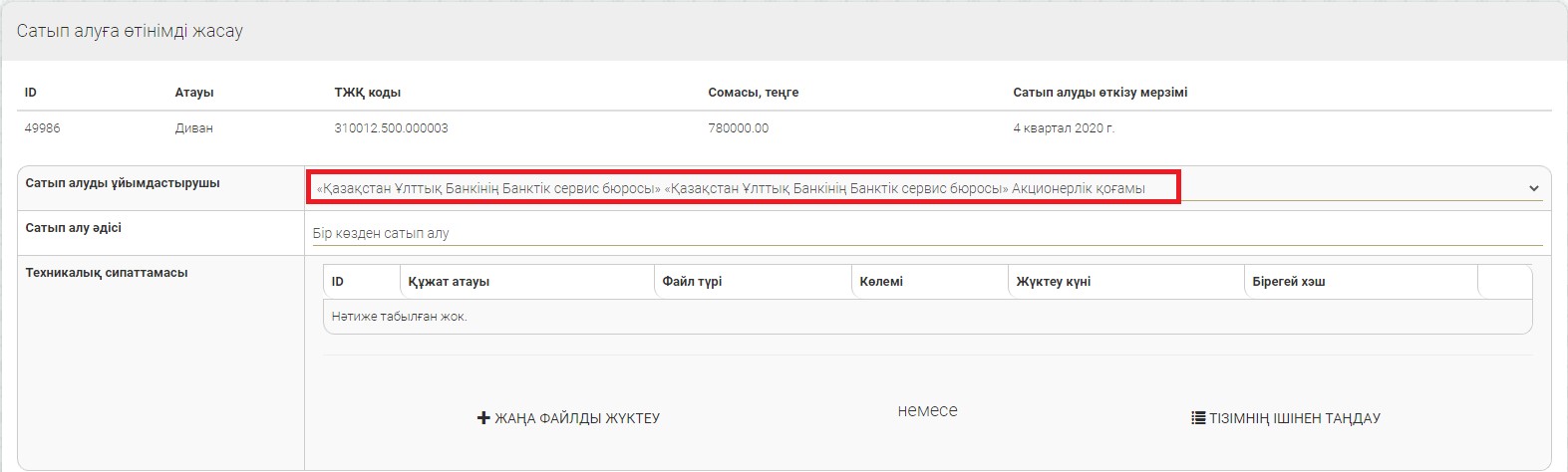Click the Сомасы, теңге column header
Screen dimensions: 1568x472
[753, 93]
